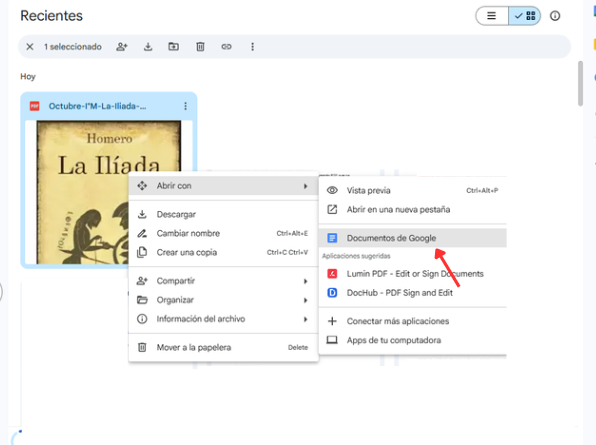The width and height of the screenshot is (596, 445).
Task: Click the share person-plus icon in the selection toolbar
Action: coord(122,47)
